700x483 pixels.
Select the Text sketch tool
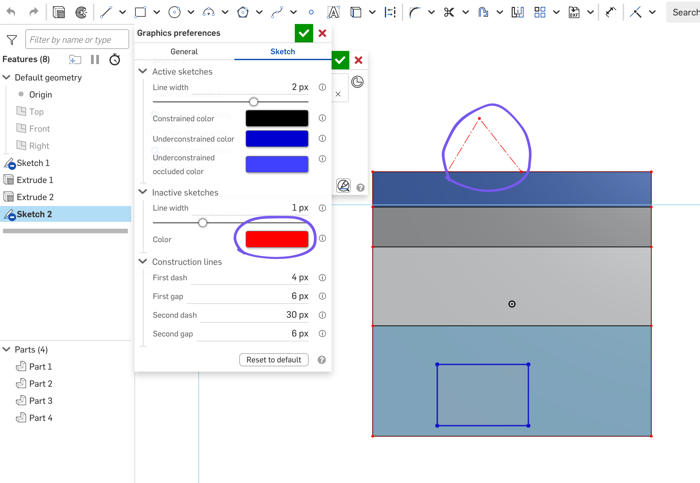coord(333,12)
